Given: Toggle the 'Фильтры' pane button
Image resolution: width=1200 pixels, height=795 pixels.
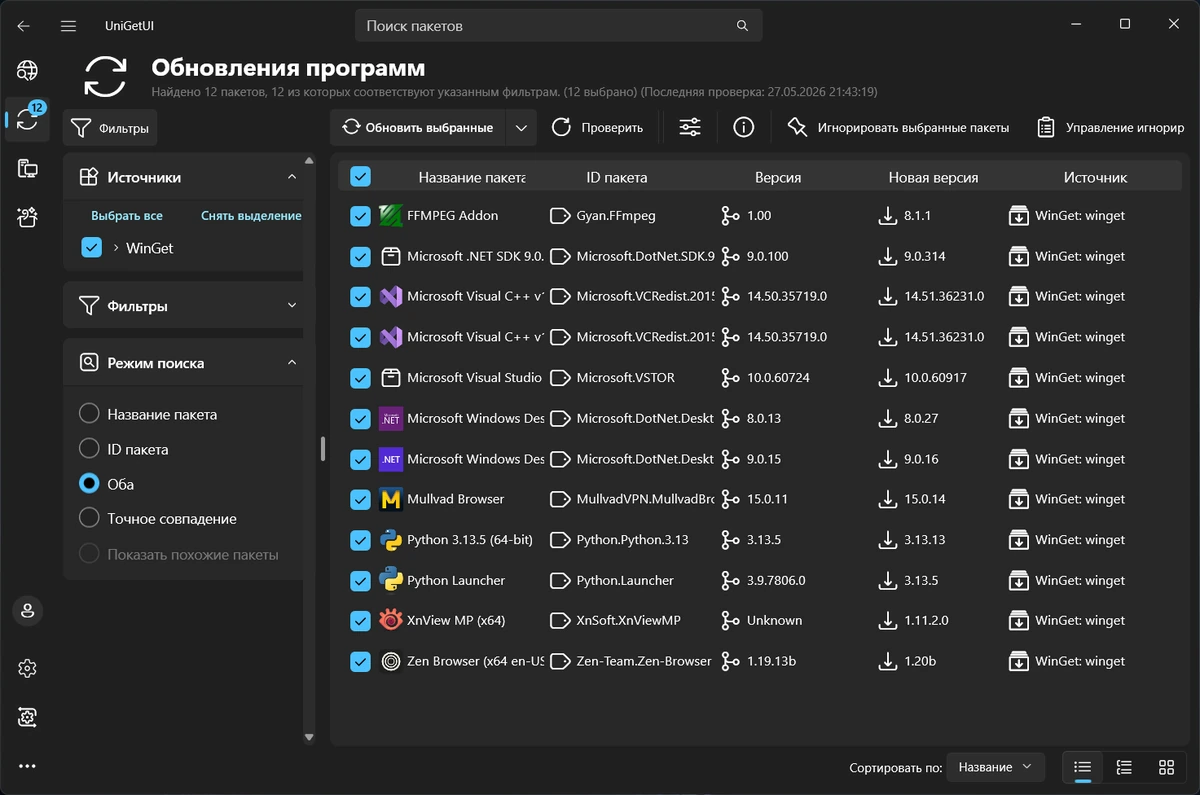Looking at the screenshot, I should [111, 128].
